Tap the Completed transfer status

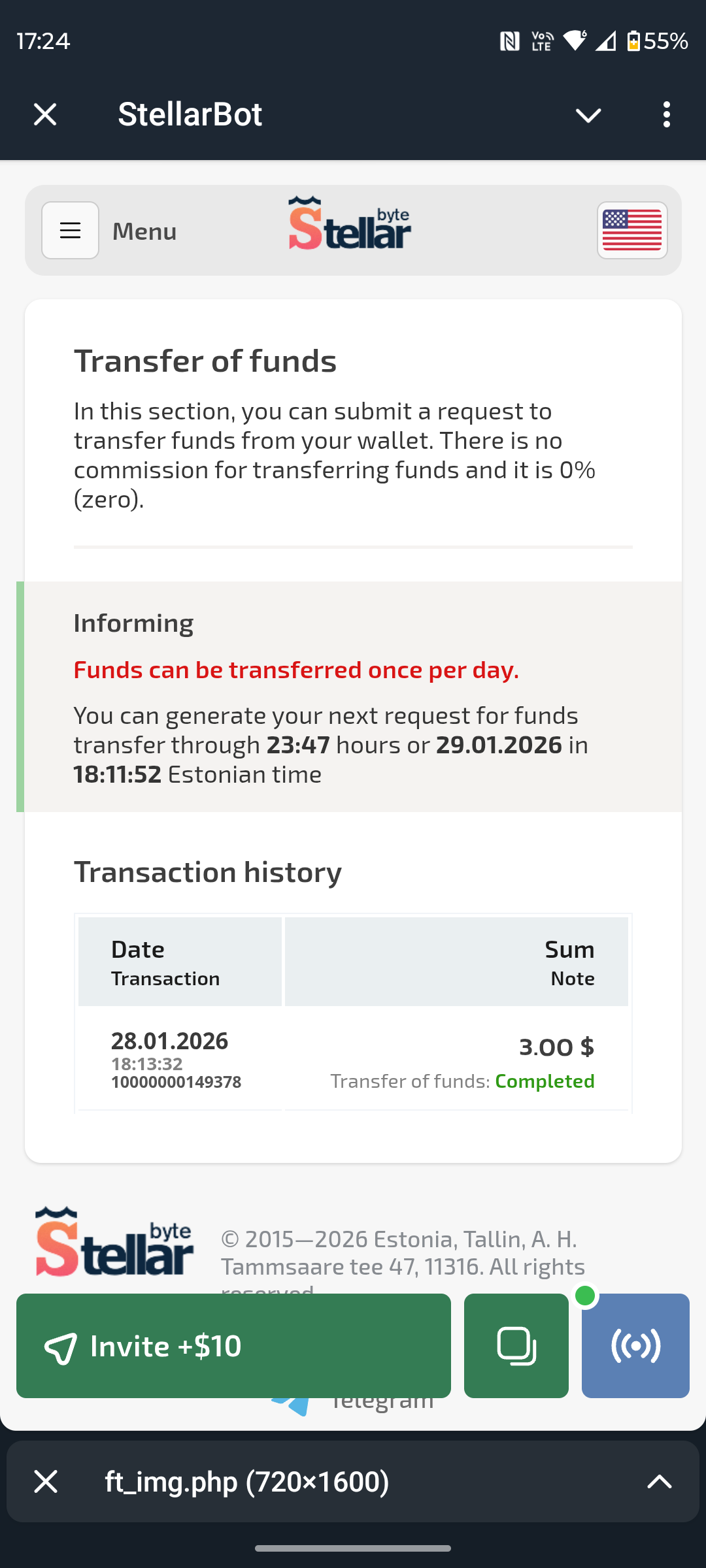[545, 1081]
